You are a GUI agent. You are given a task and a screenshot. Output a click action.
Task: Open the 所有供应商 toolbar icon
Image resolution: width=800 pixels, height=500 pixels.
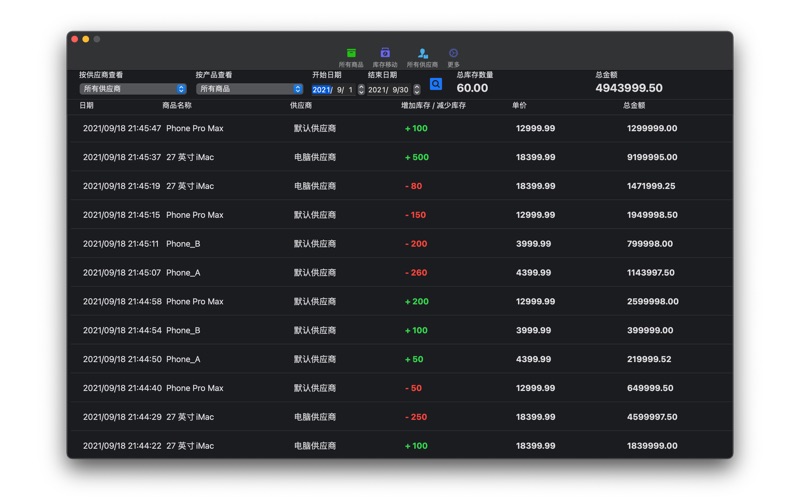coord(422,56)
